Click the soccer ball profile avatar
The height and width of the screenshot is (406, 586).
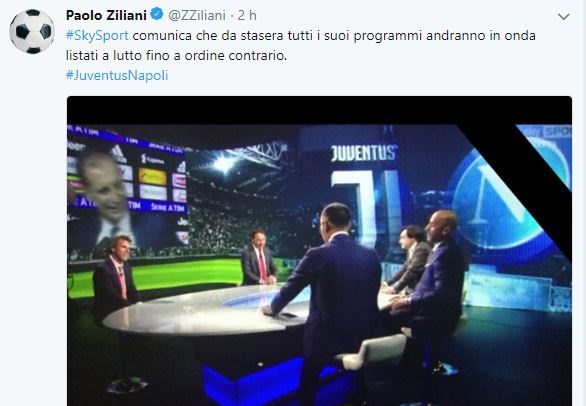click(x=32, y=31)
